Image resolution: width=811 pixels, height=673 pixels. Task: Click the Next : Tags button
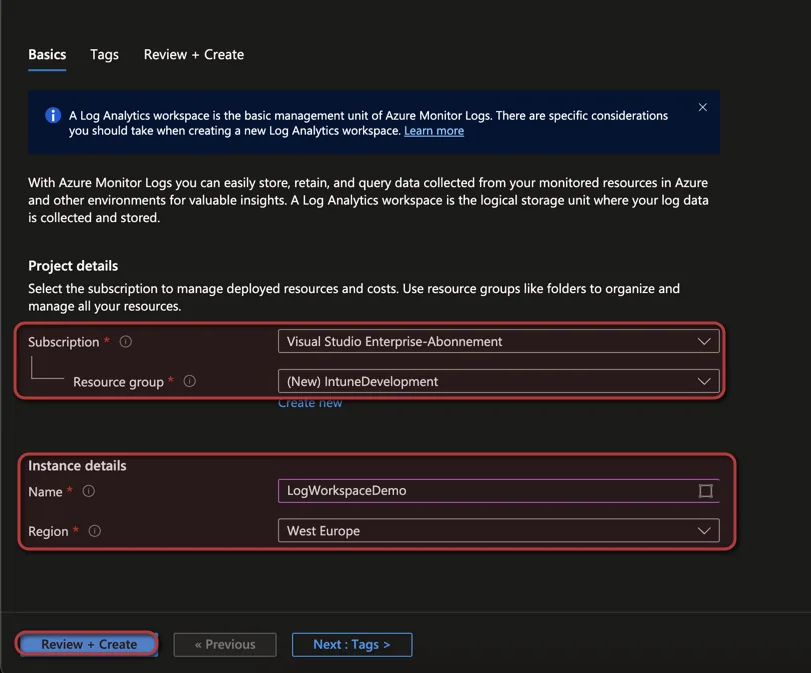coord(352,645)
